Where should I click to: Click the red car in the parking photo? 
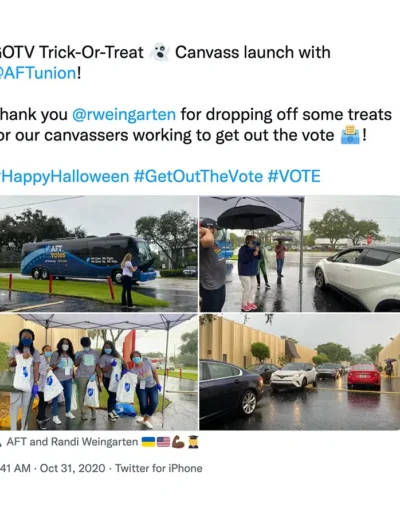[x=364, y=376]
